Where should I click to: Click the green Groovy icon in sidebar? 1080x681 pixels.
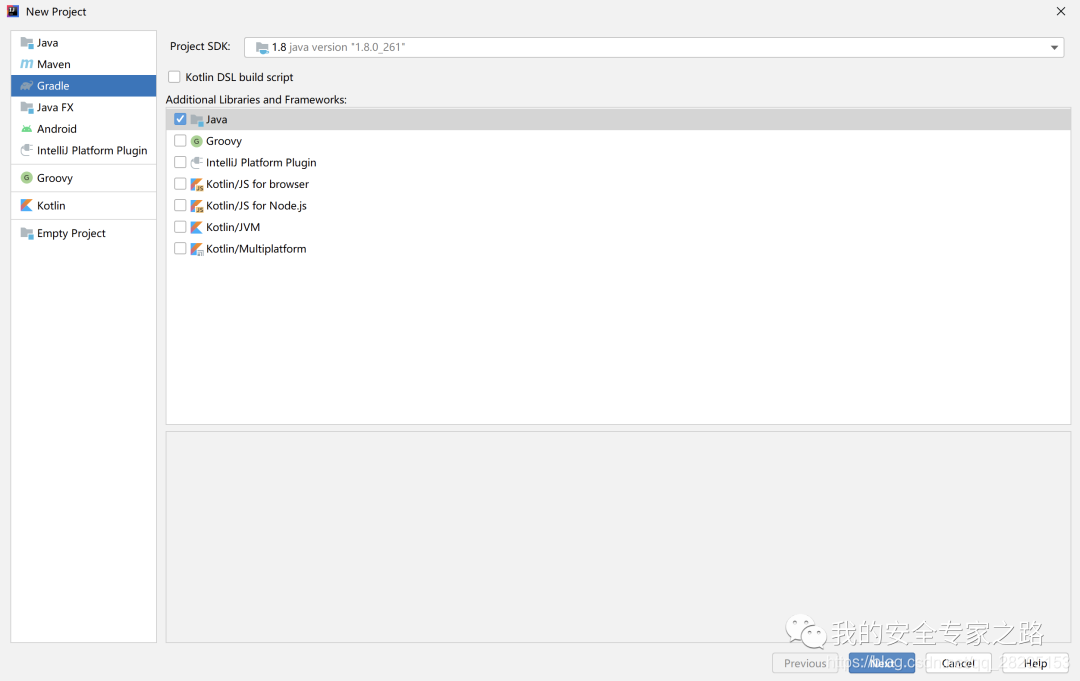coord(27,178)
